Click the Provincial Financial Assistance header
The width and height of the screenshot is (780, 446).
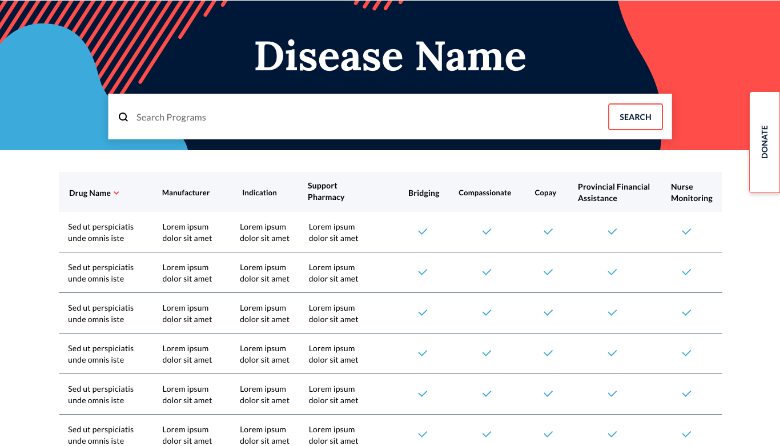[x=613, y=192]
